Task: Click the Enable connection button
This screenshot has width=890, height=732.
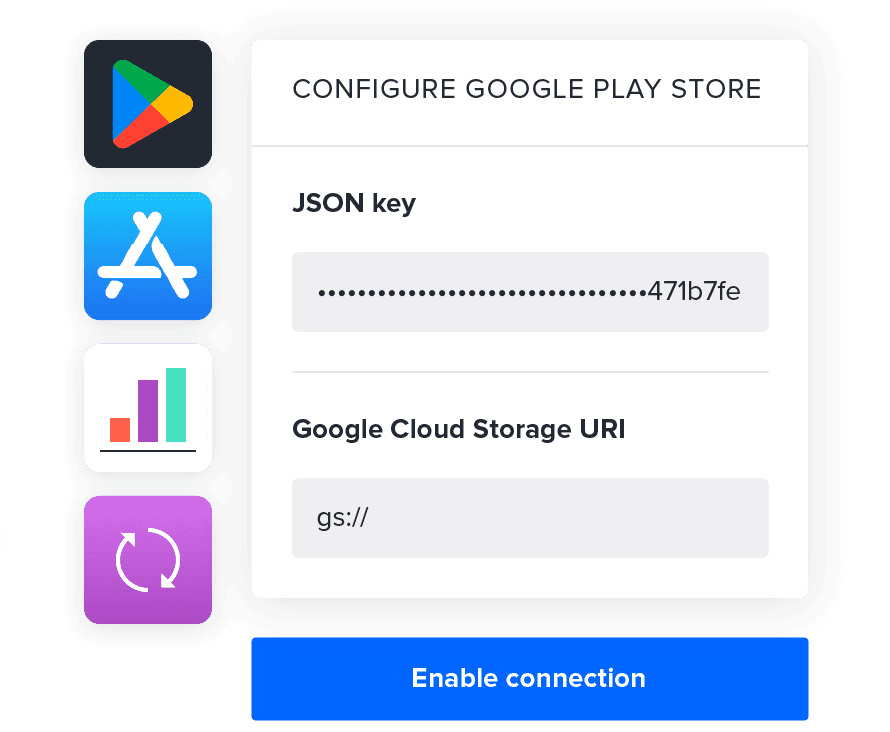Action: coord(530,679)
